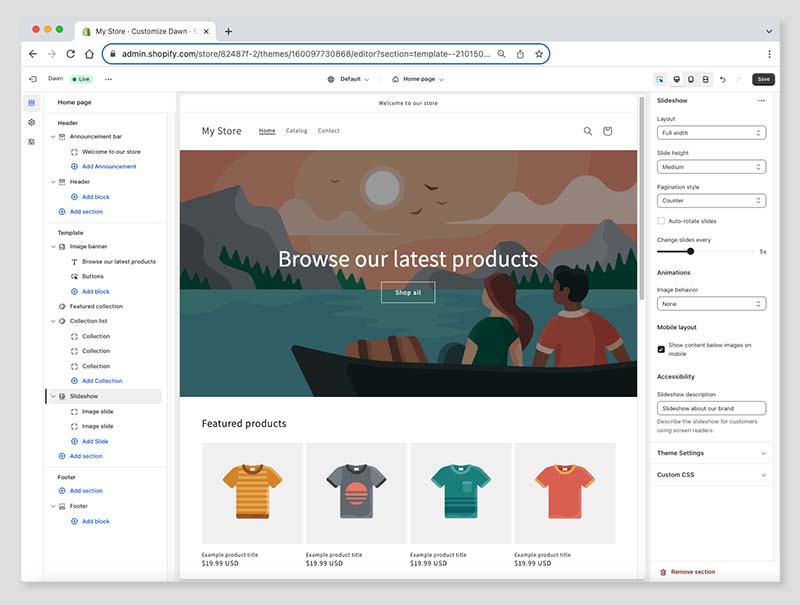Click the browser back arrow

[33, 54]
